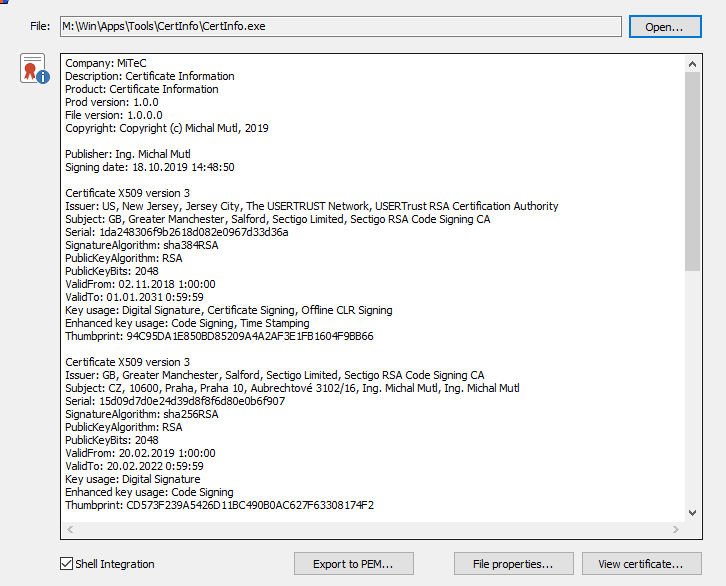
Task: Click 'Publisher: Ing. Michal Mutl' line
Action: (128, 154)
